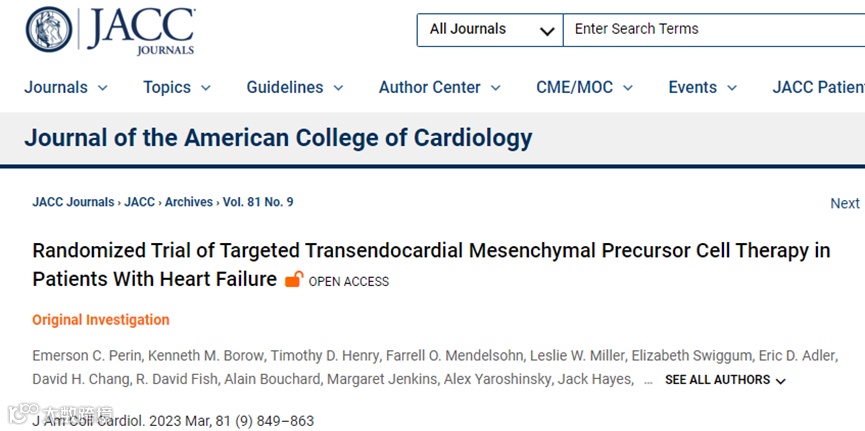Click the Enter Search Terms field

click(x=714, y=30)
